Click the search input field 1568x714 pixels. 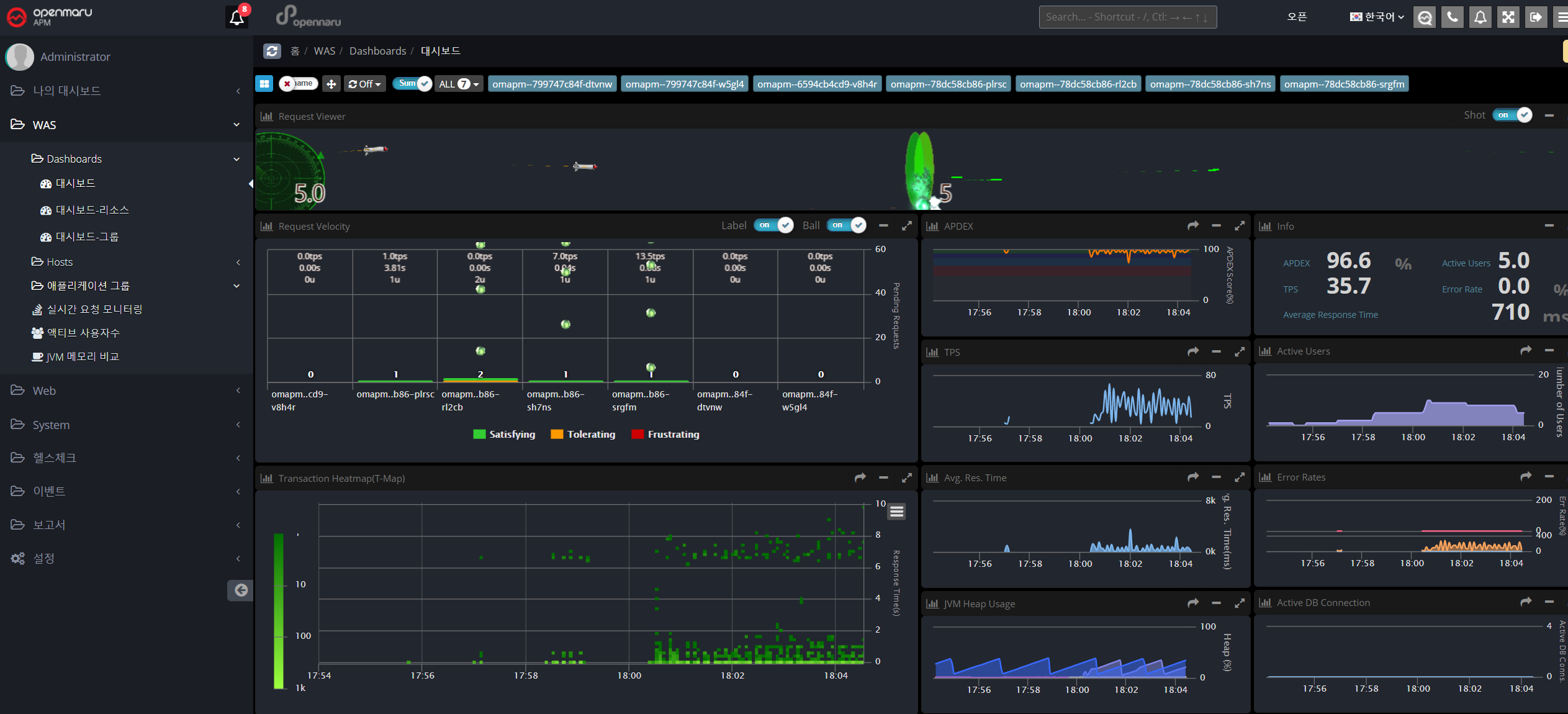[x=1127, y=17]
